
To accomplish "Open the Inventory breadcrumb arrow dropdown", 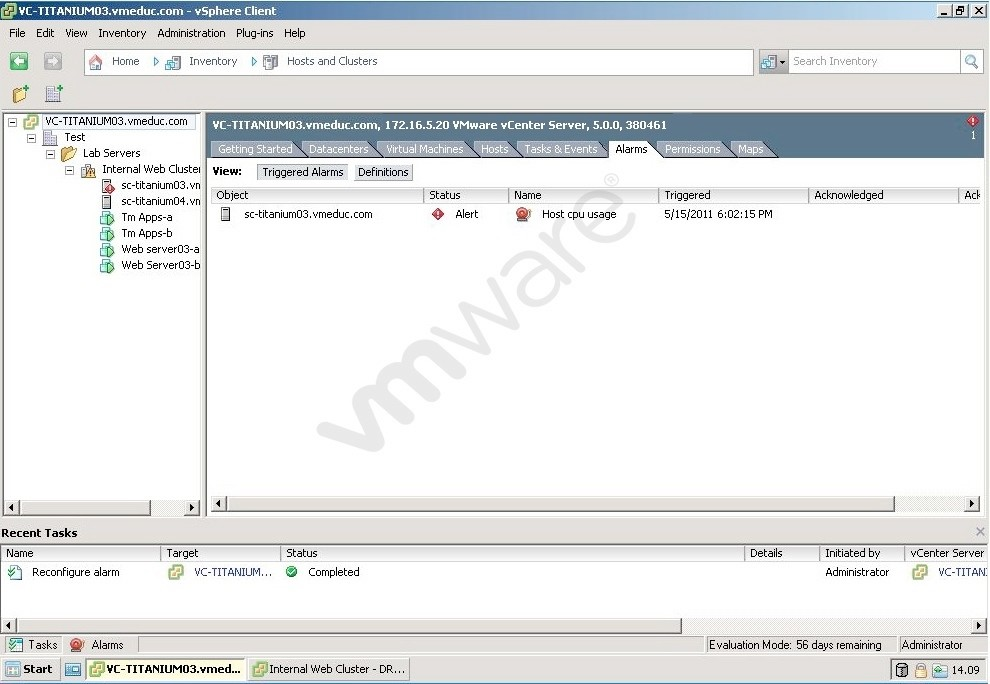I will point(254,61).
